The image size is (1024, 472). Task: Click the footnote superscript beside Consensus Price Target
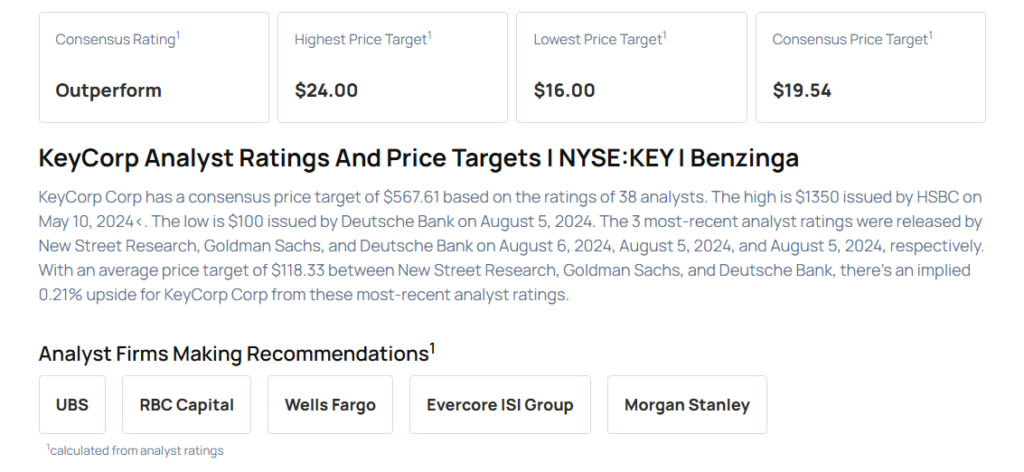click(x=932, y=35)
